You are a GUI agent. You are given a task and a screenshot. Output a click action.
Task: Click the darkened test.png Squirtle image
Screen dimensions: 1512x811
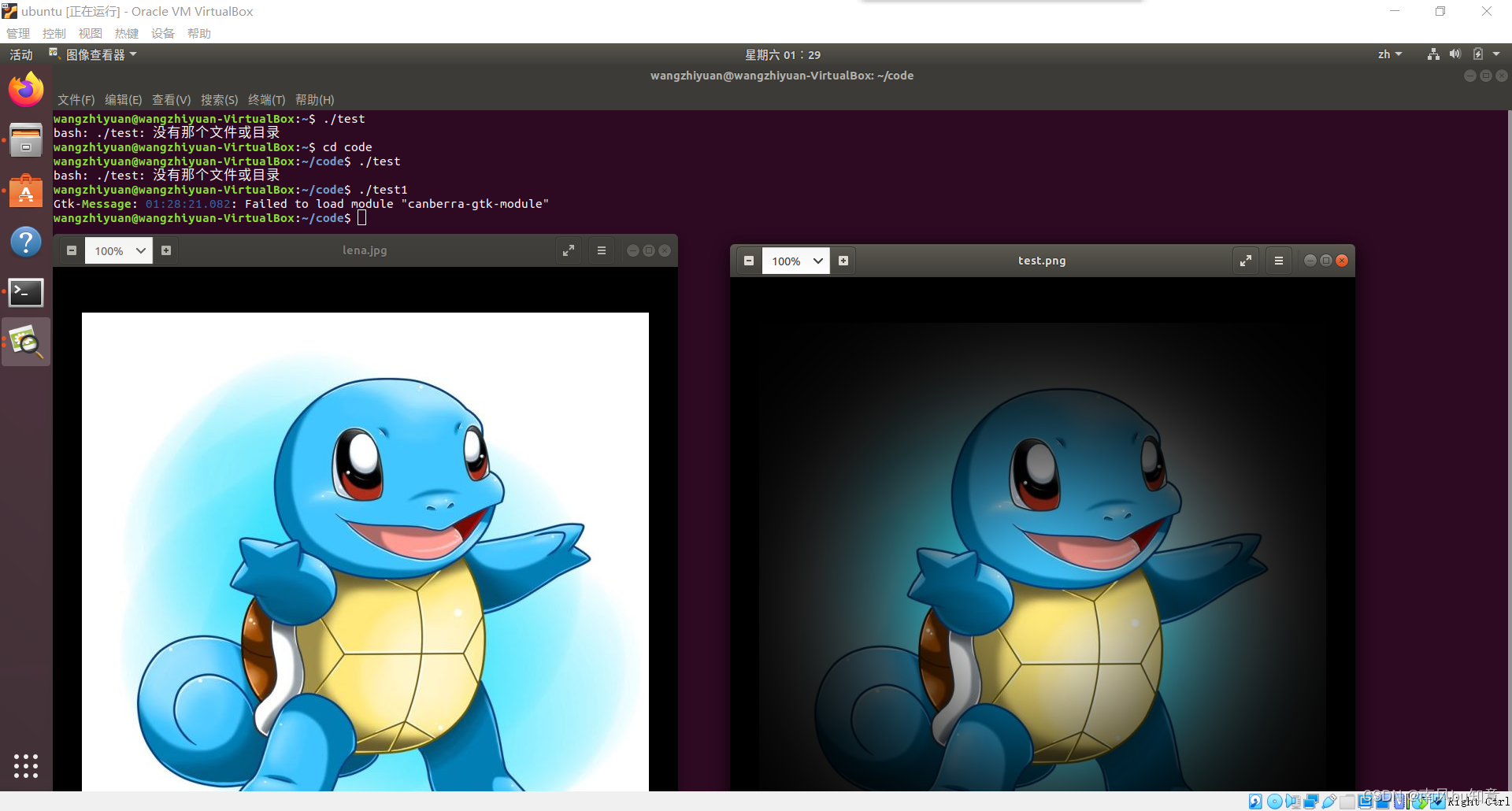[1042, 555]
